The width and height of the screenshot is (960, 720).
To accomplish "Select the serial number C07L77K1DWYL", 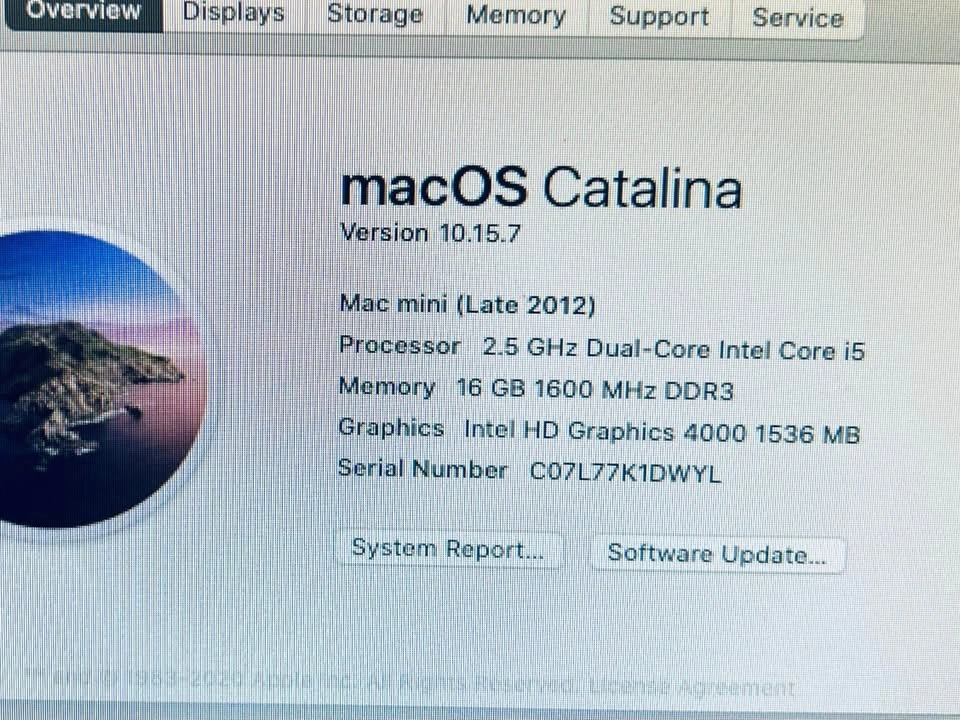I will tap(625, 473).
